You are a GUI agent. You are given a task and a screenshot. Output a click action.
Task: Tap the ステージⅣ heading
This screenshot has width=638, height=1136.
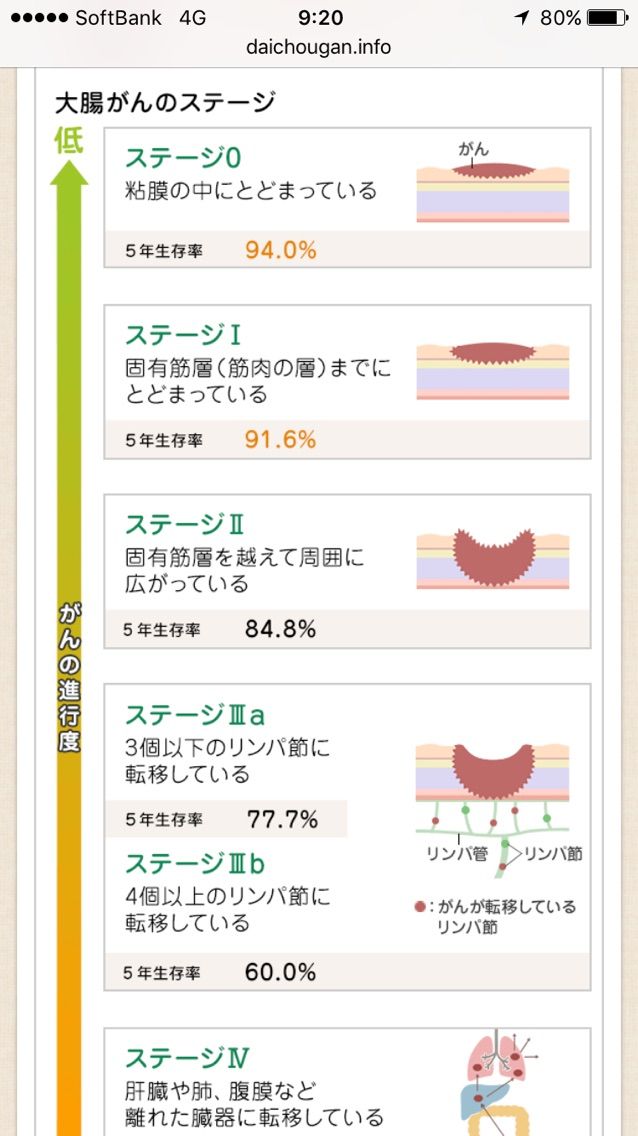[x=187, y=1058]
